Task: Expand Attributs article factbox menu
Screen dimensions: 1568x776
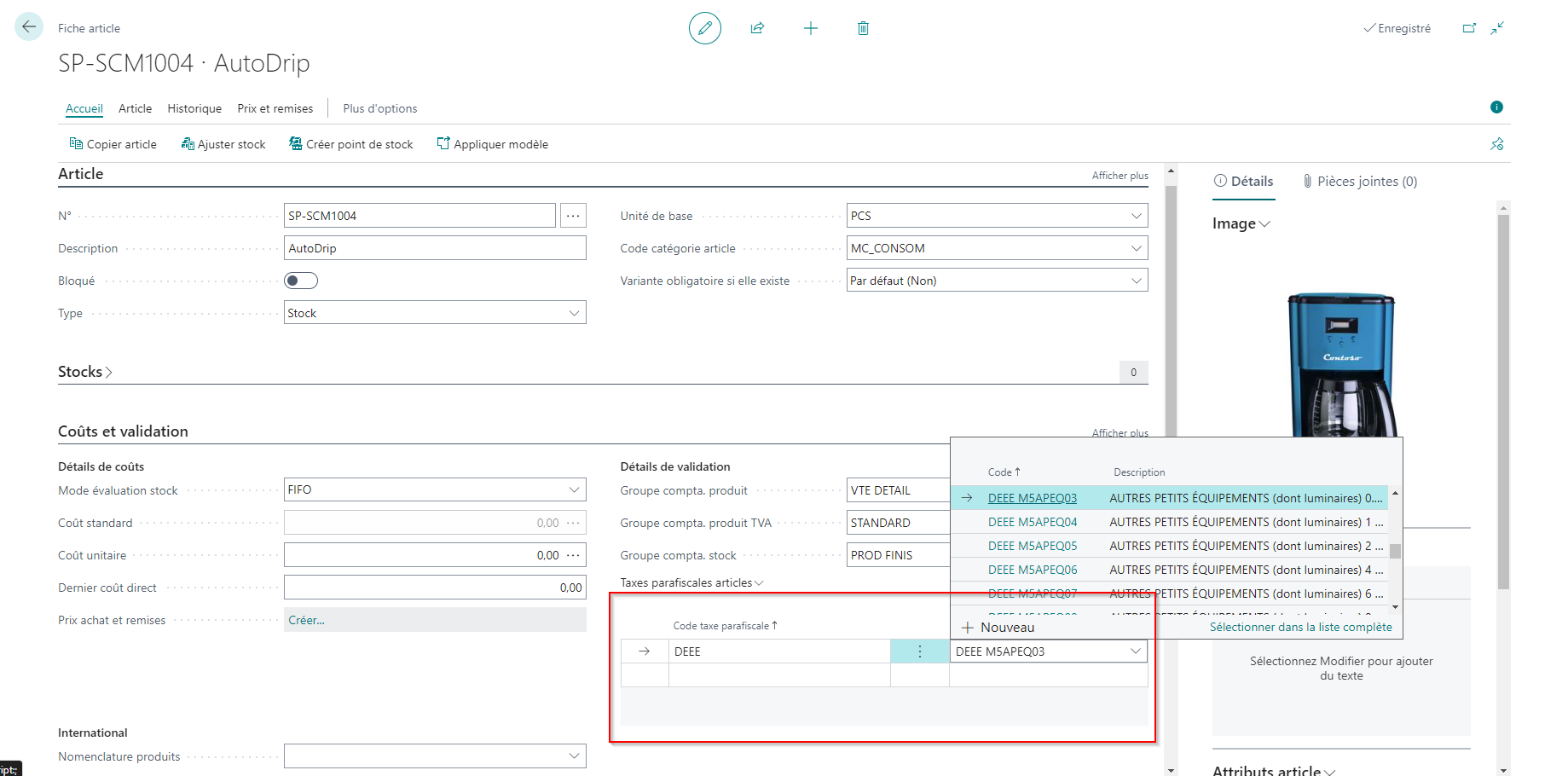Action: click(1274, 770)
